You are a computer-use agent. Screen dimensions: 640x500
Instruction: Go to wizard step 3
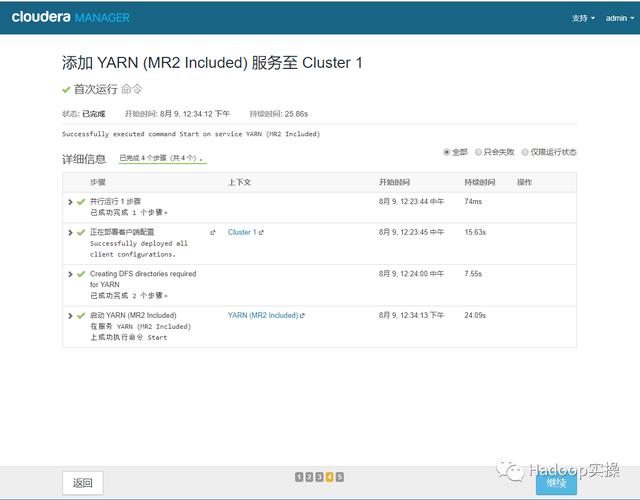319,477
